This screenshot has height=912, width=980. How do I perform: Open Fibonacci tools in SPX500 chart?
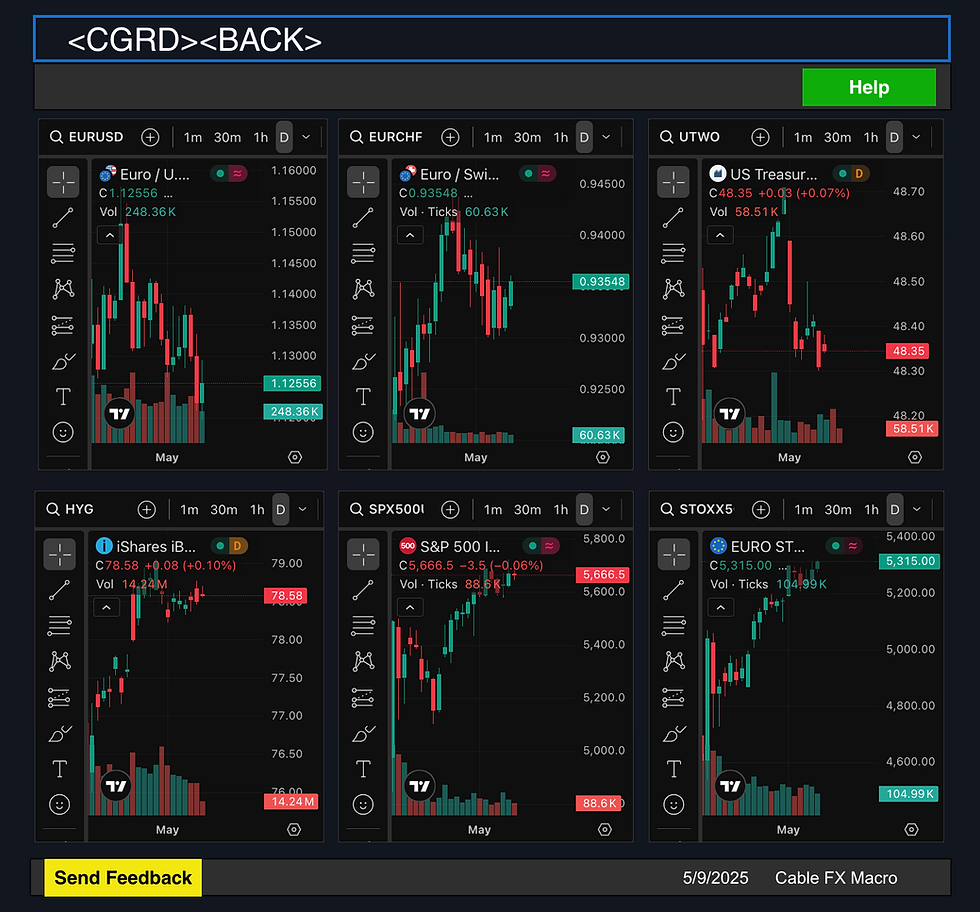[x=363, y=625]
